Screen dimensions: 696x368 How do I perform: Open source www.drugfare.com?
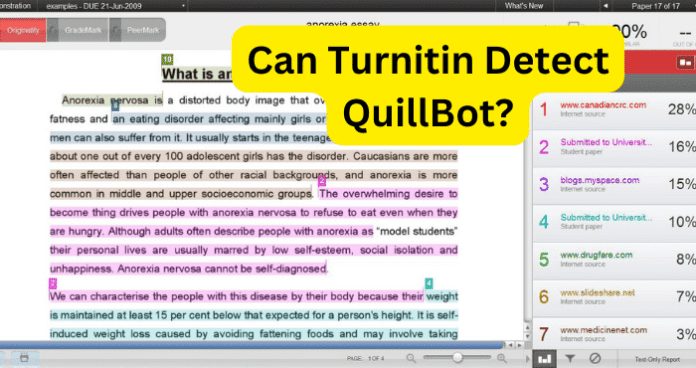point(596,255)
